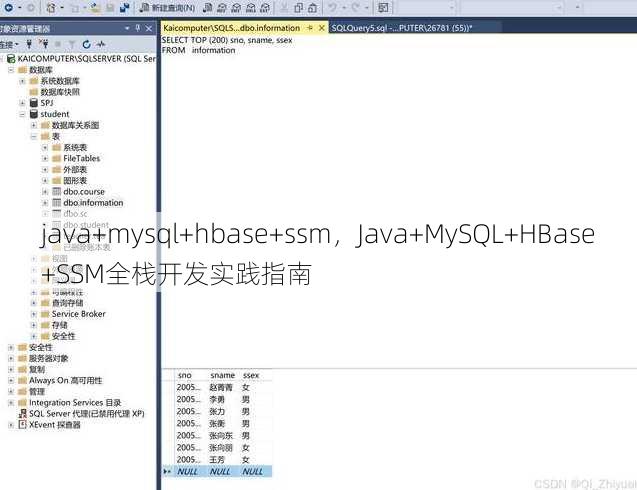
Task: Select the Integration Services 目录 folder
Action: coord(75,403)
